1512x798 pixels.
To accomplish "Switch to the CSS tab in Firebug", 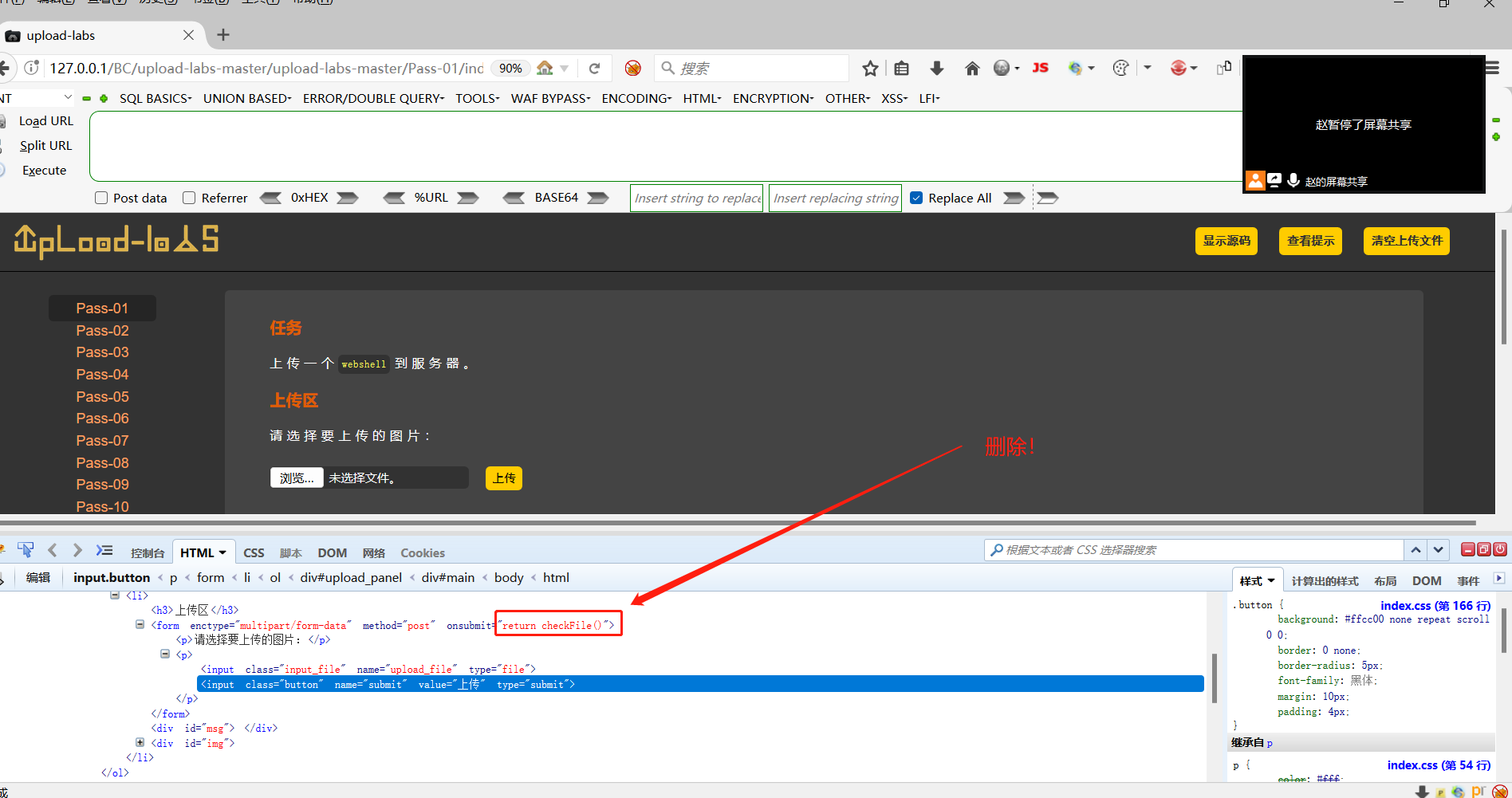I will point(254,552).
